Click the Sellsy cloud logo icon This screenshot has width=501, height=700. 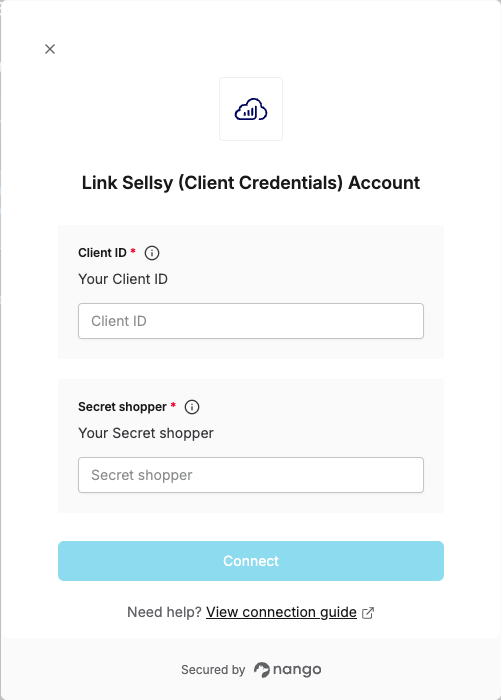[x=251, y=109]
